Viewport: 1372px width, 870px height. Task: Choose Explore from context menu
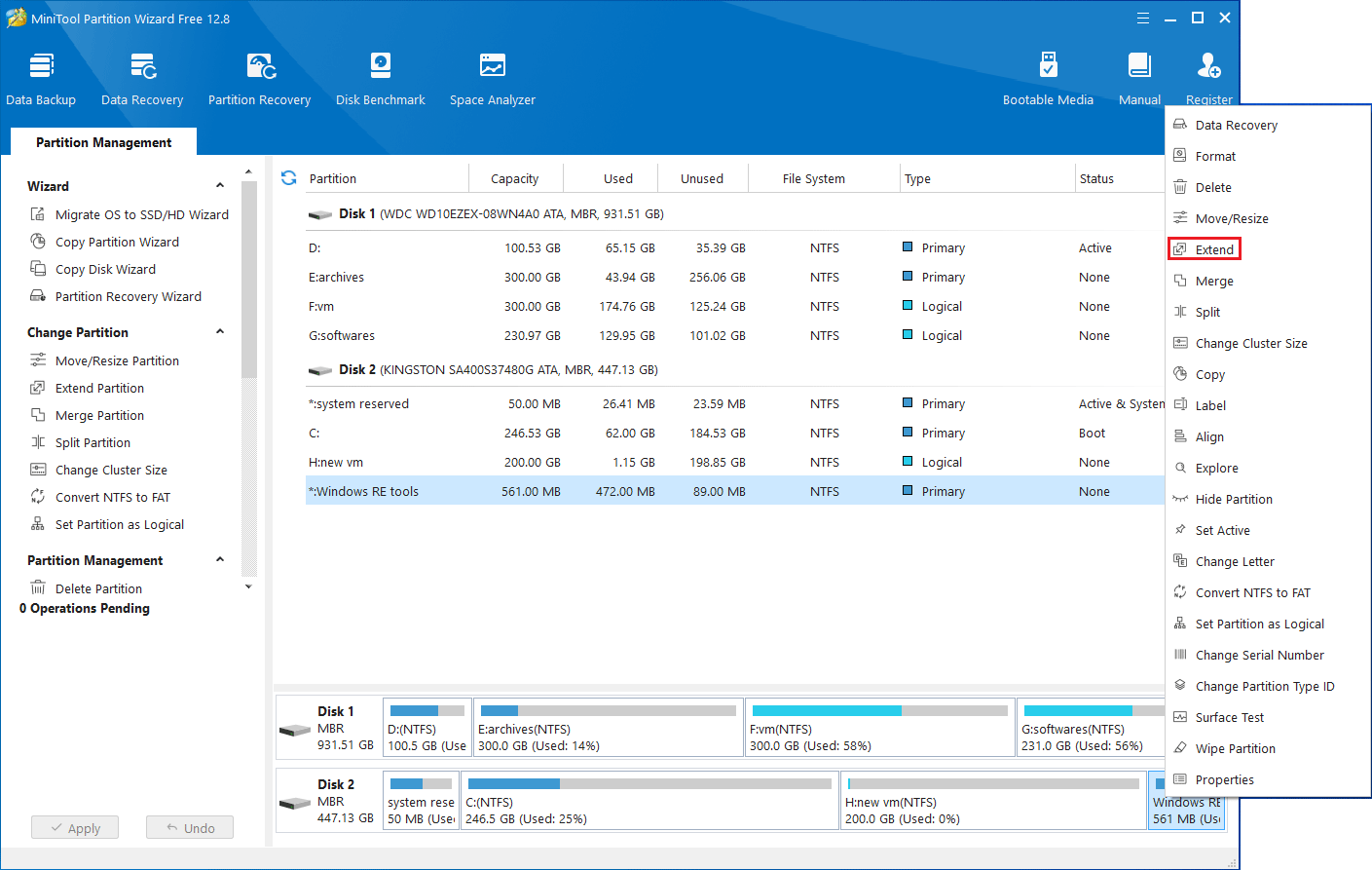pyautogui.click(x=1268, y=468)
